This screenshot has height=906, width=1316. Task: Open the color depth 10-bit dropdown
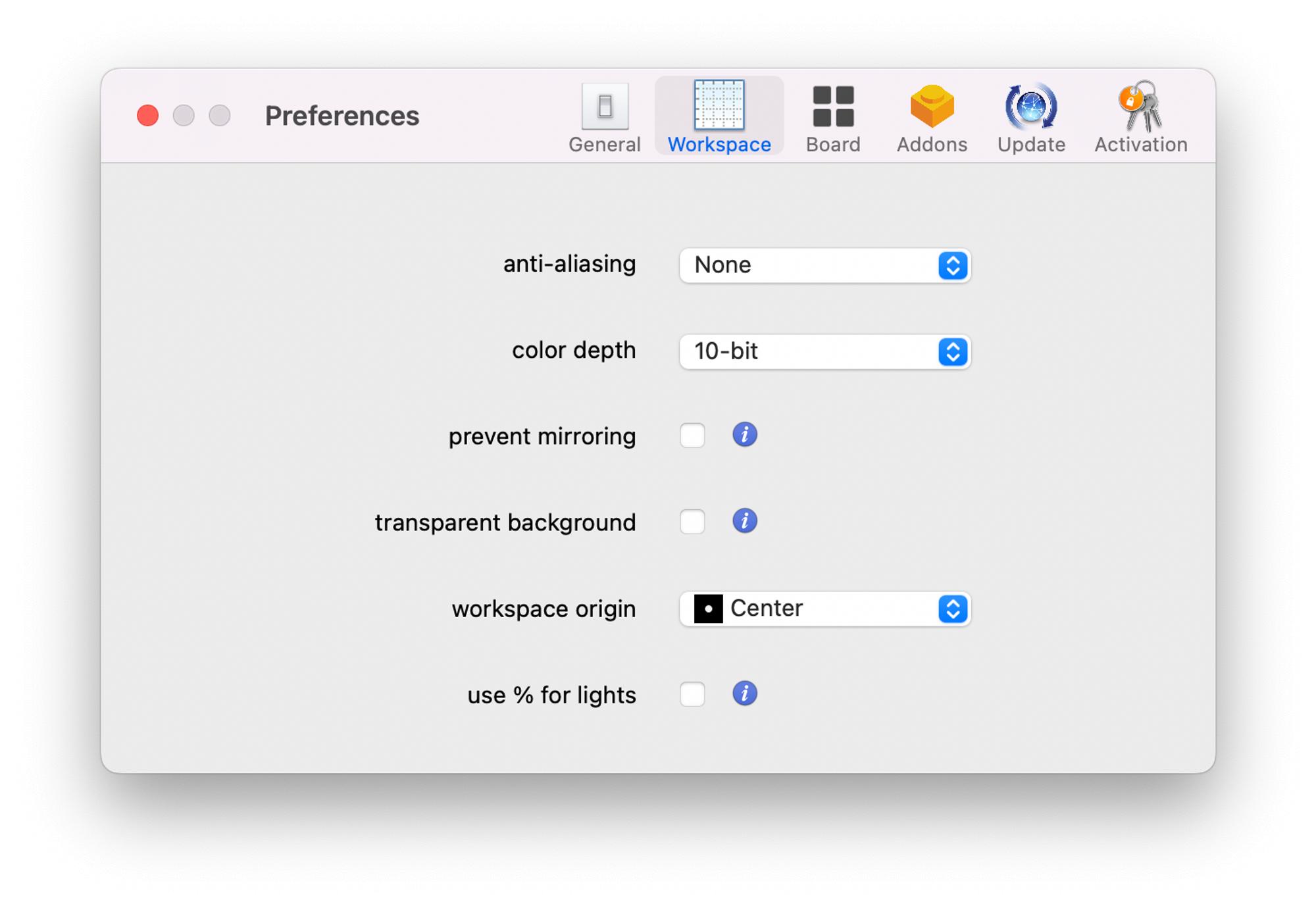(x=824, y=351)
